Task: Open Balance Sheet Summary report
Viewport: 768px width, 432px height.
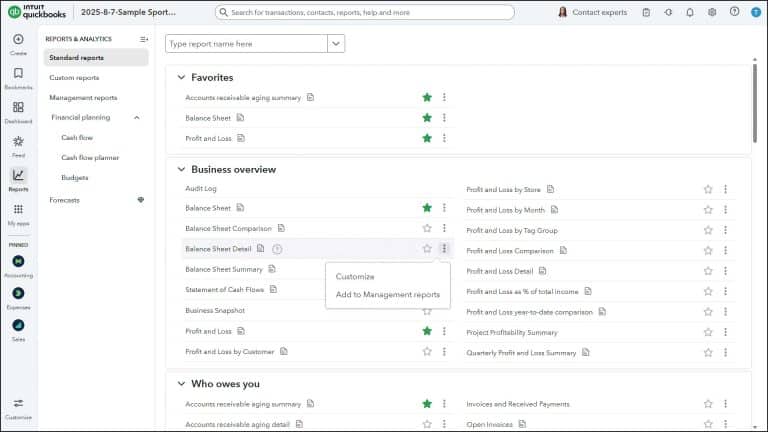Action: [224, 269]
